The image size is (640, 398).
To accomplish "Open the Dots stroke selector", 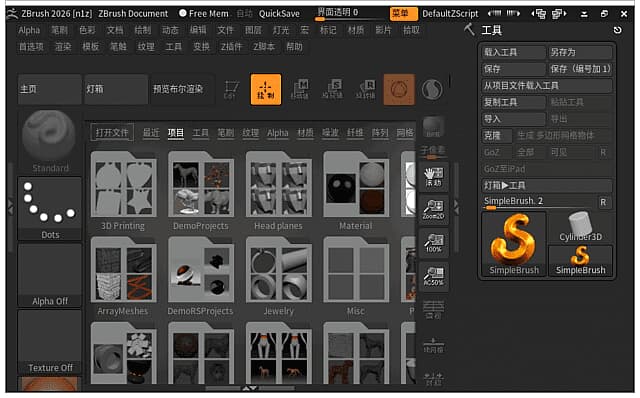I will pos(49,209).
